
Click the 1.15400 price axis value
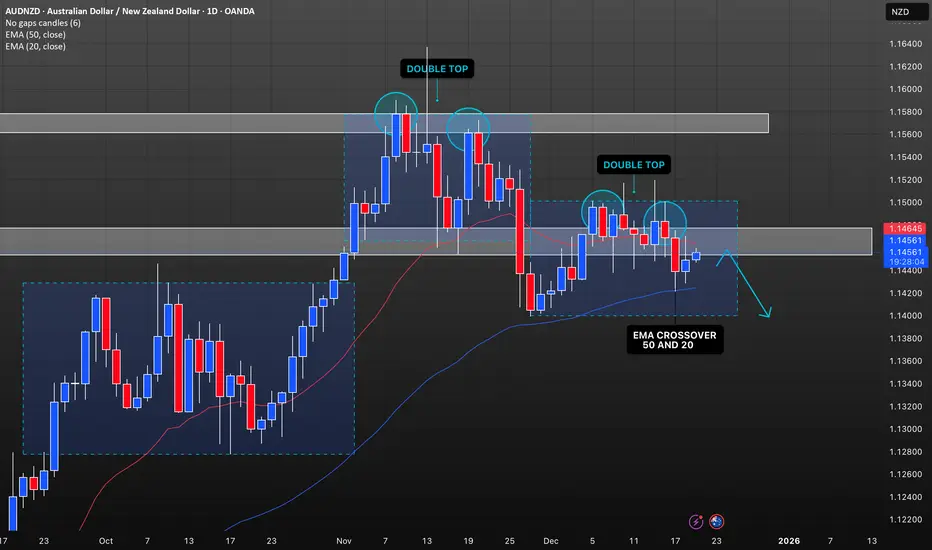[905, 158]
